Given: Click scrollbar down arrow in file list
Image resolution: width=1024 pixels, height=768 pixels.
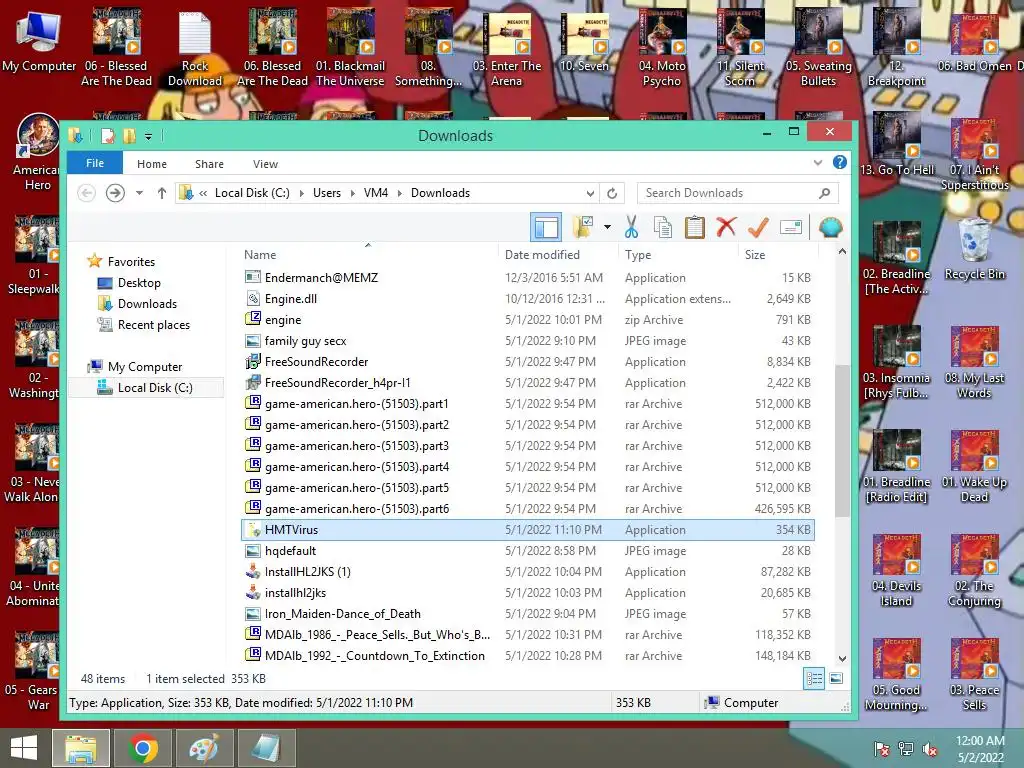Looking at the screenshot, I should coord(842,659).
